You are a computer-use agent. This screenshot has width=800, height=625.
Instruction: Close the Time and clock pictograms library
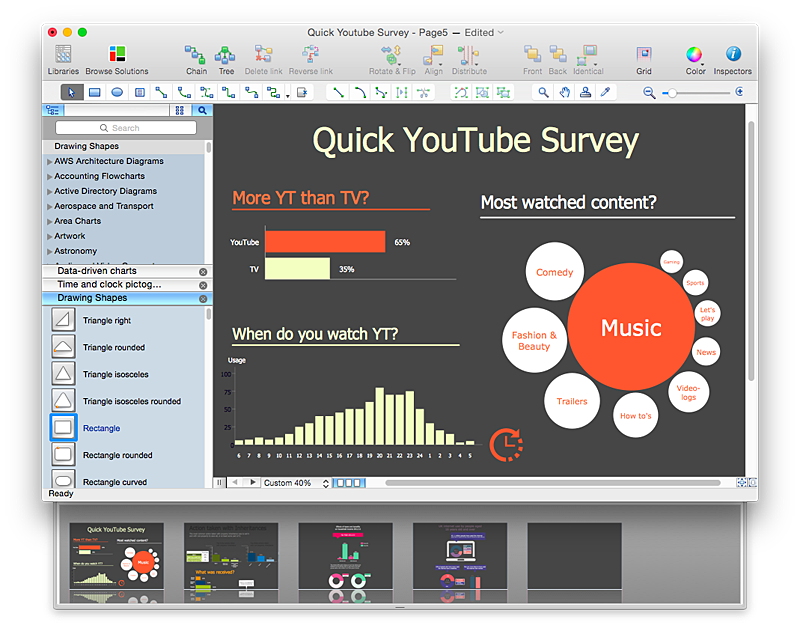pos(203,285)
